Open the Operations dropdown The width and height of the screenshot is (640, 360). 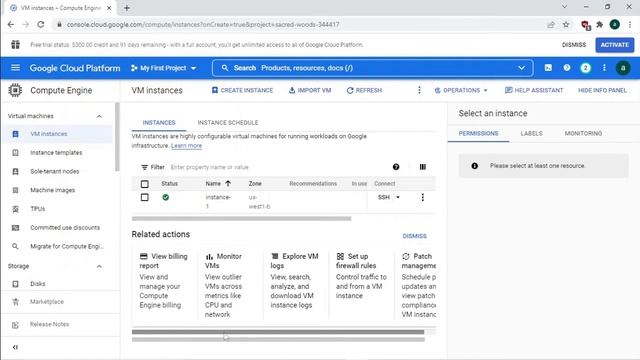[x=461, y=90]
